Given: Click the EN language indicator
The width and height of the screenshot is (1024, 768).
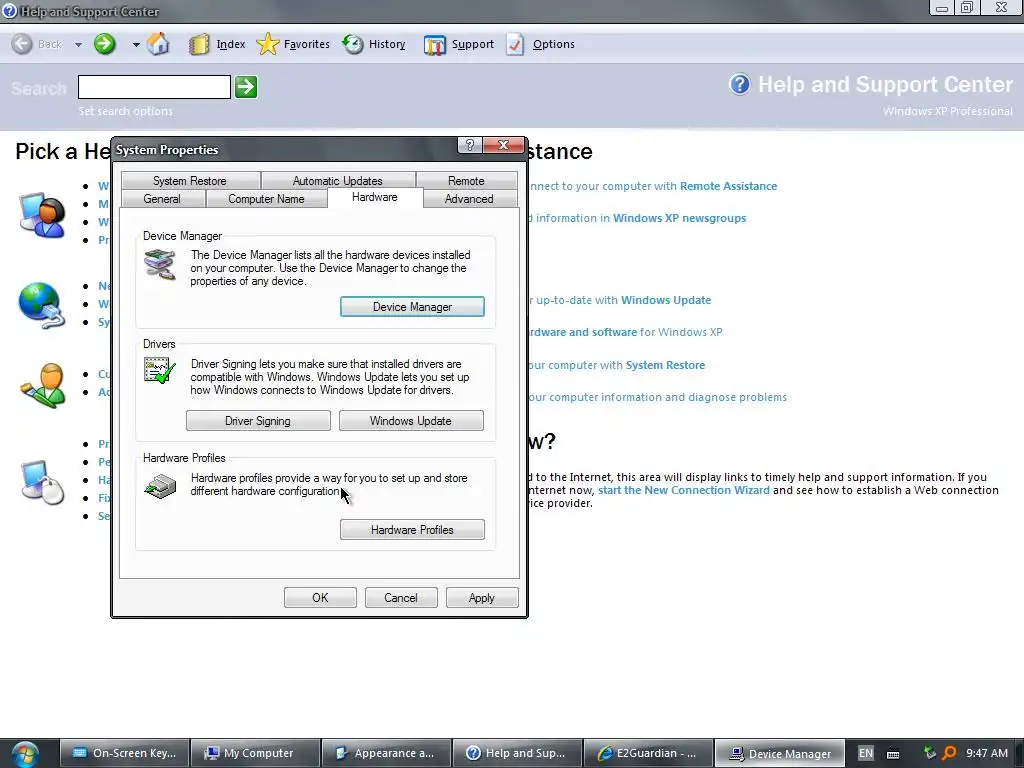Looking at the screenshot, I should click(x=865, y=753).
